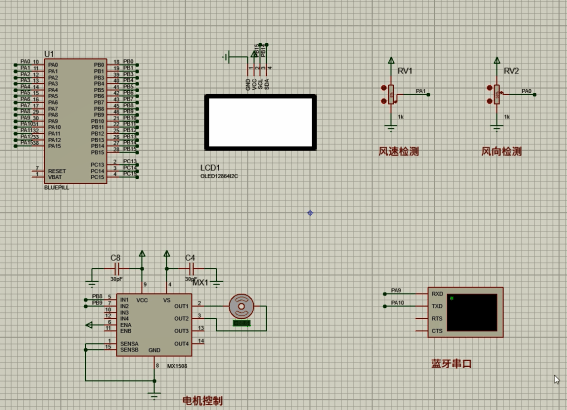Click the virtual terminal black screen
Screen dimensions: 567x410
point(472,312)
